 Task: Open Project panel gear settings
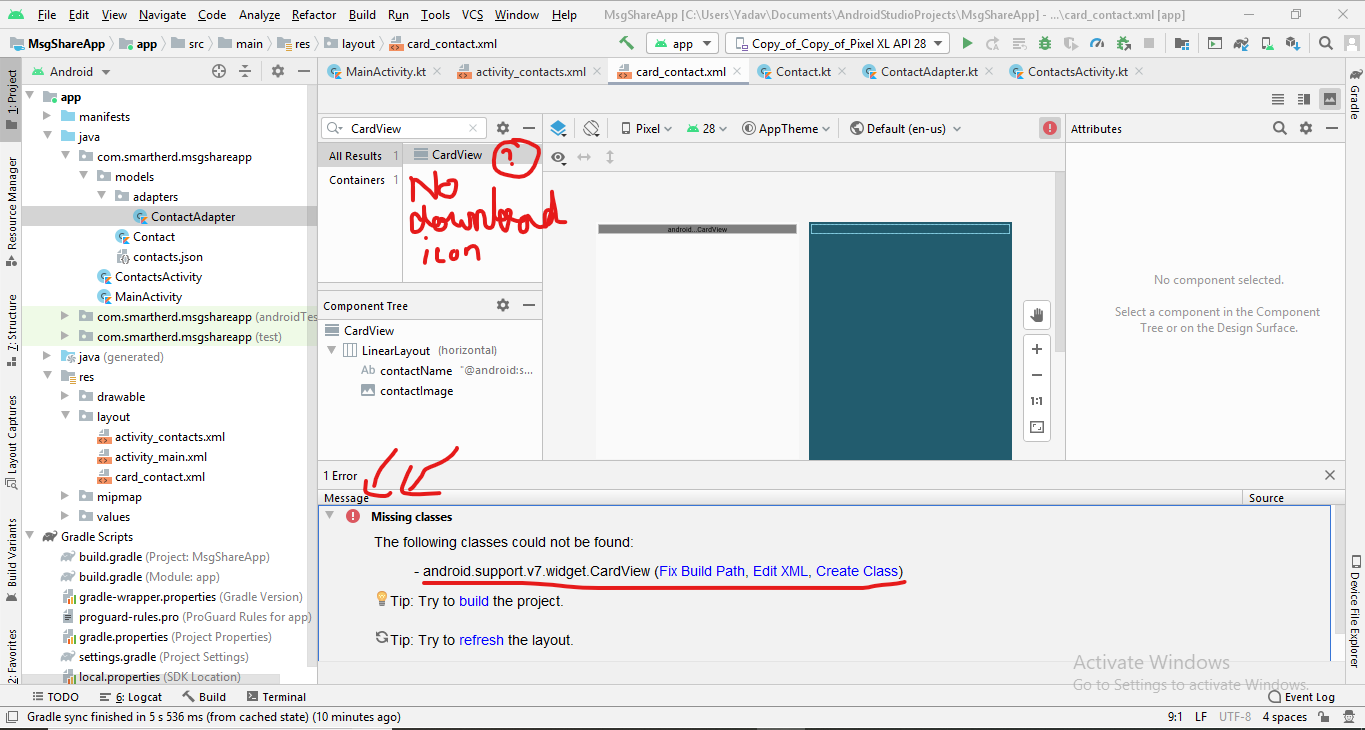(277, 71)
